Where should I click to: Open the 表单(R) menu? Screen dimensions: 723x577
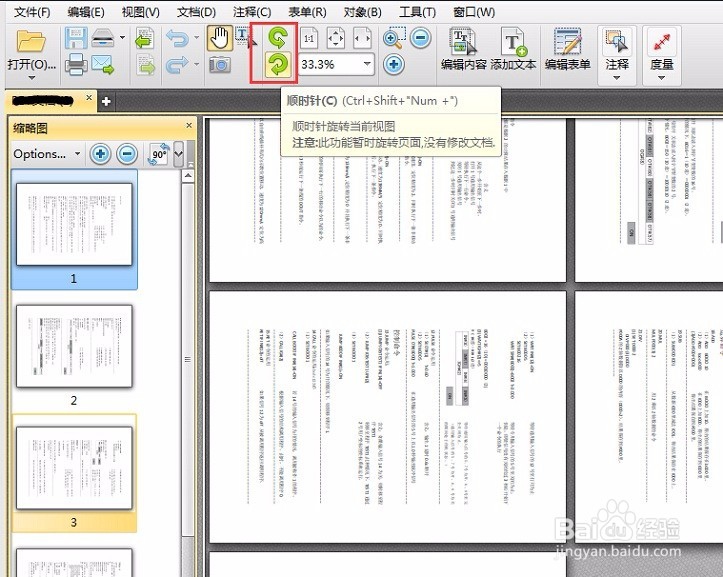pos(307,12)
